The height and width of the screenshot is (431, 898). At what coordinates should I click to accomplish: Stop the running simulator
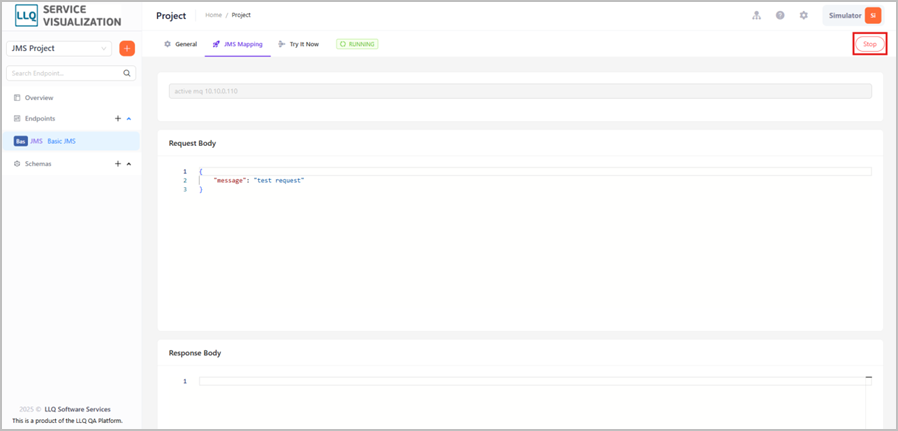click(870, 44)
